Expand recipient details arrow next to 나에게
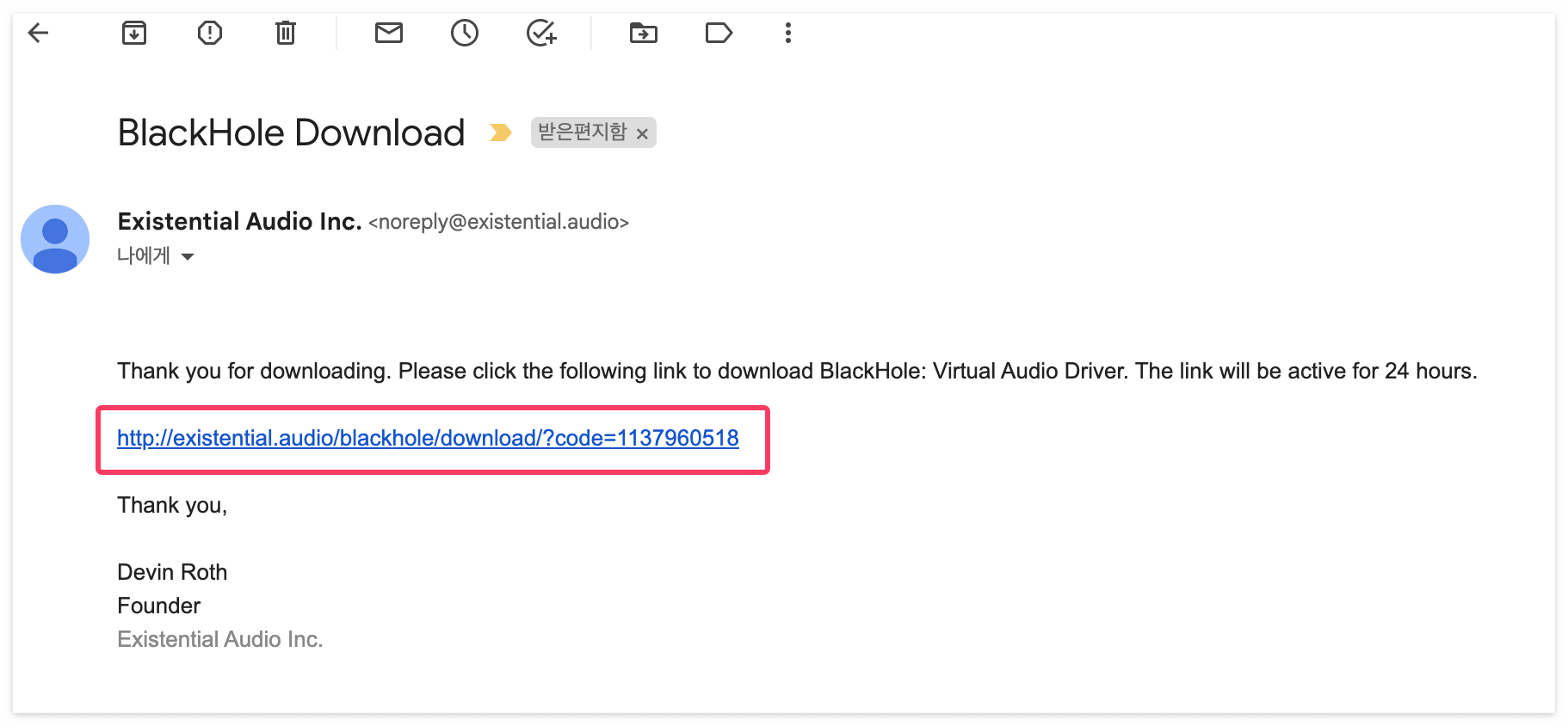This screenshot has width=1568, height=726. pos(188,256)
